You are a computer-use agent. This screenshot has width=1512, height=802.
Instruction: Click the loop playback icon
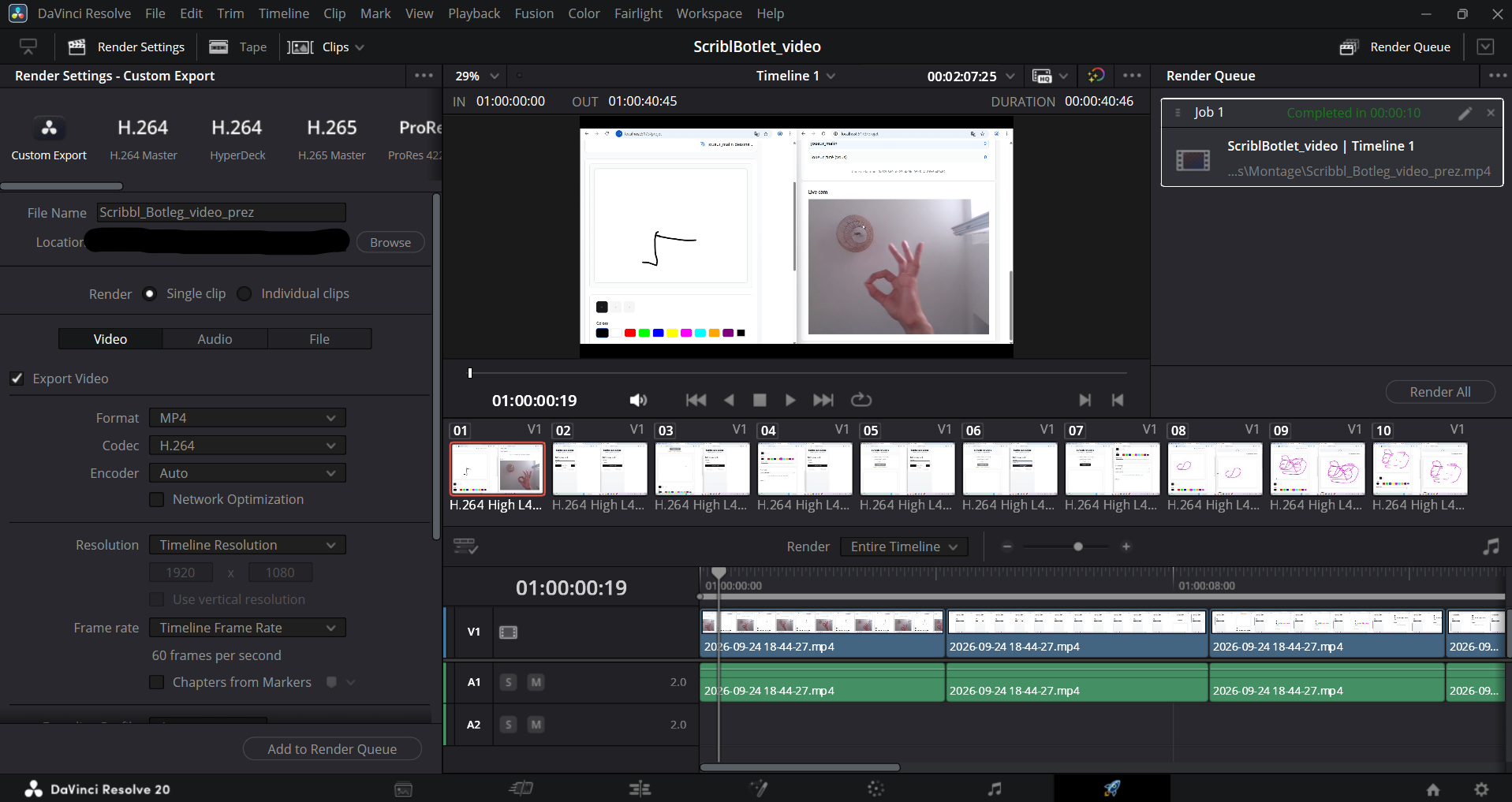[x=861, y=400]
